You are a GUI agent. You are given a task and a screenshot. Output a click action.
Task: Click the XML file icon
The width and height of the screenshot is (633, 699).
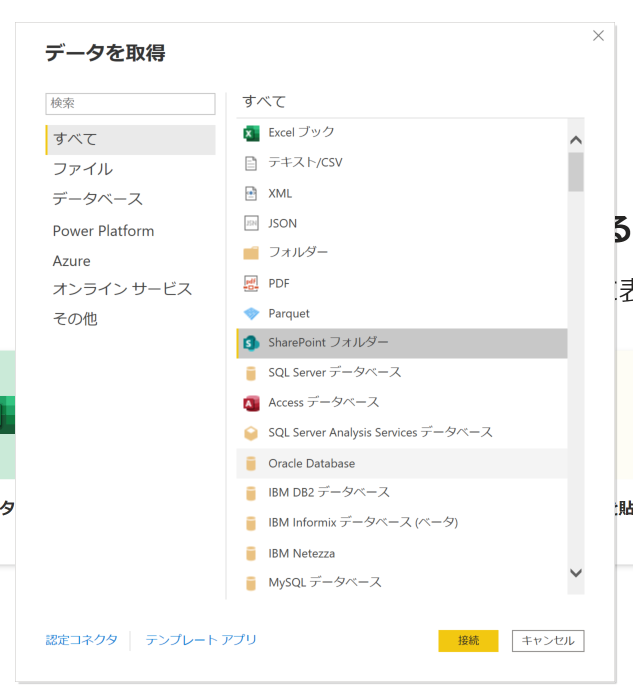[251, 193]
